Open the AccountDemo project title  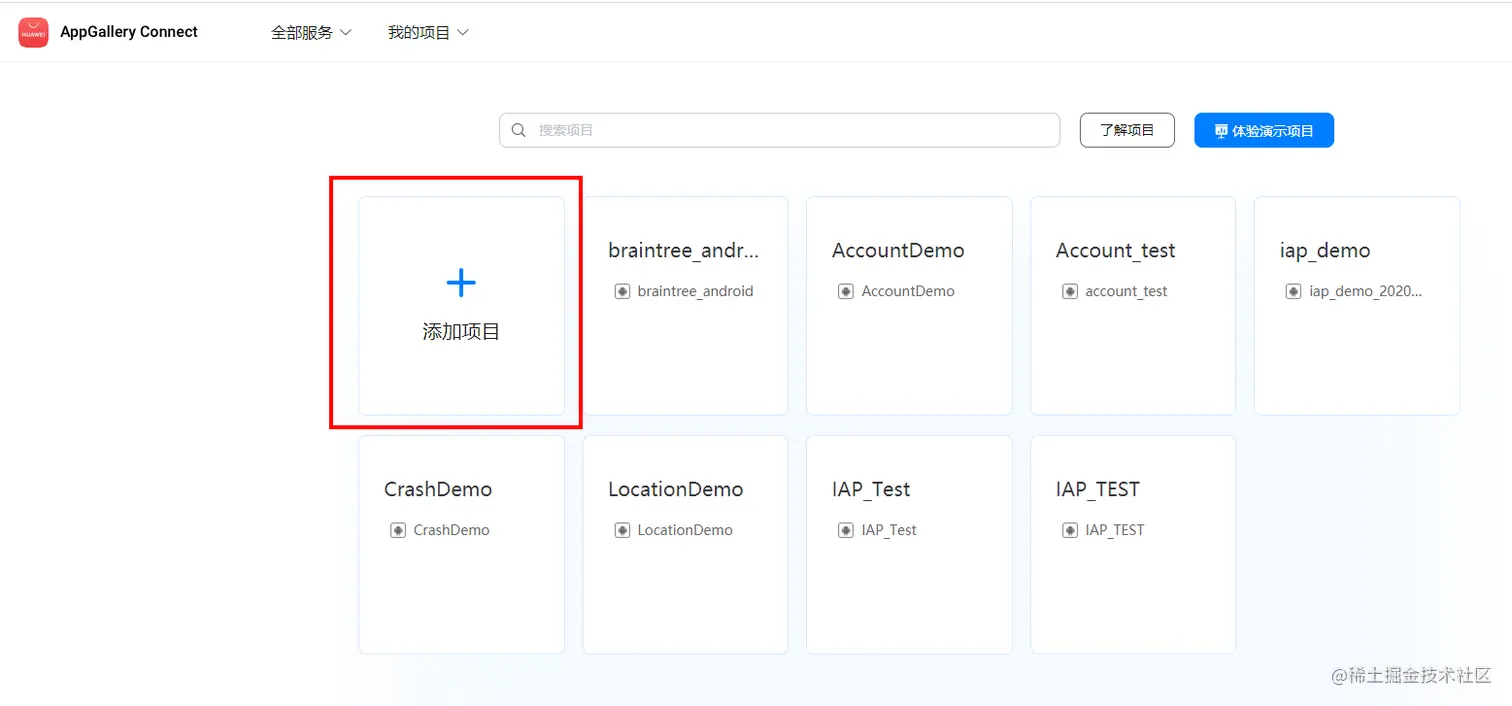[x=898, y=250]
